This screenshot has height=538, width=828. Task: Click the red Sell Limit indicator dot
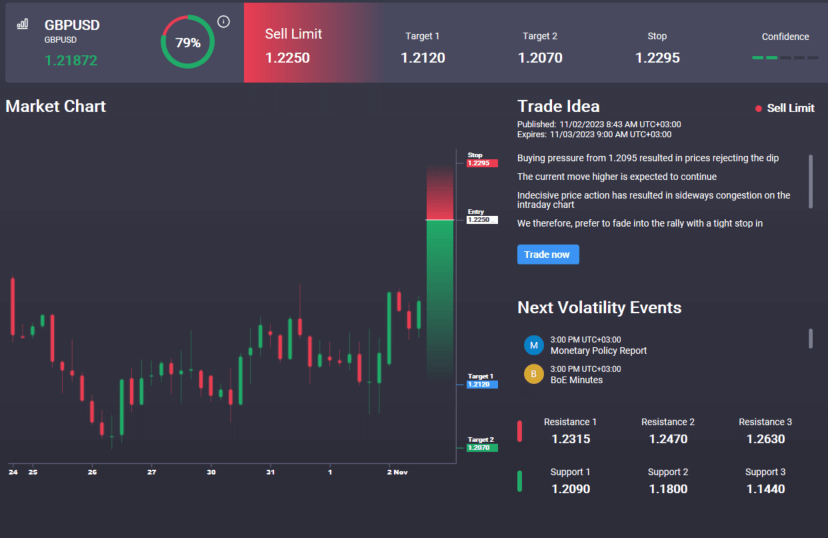coord(758,108)
